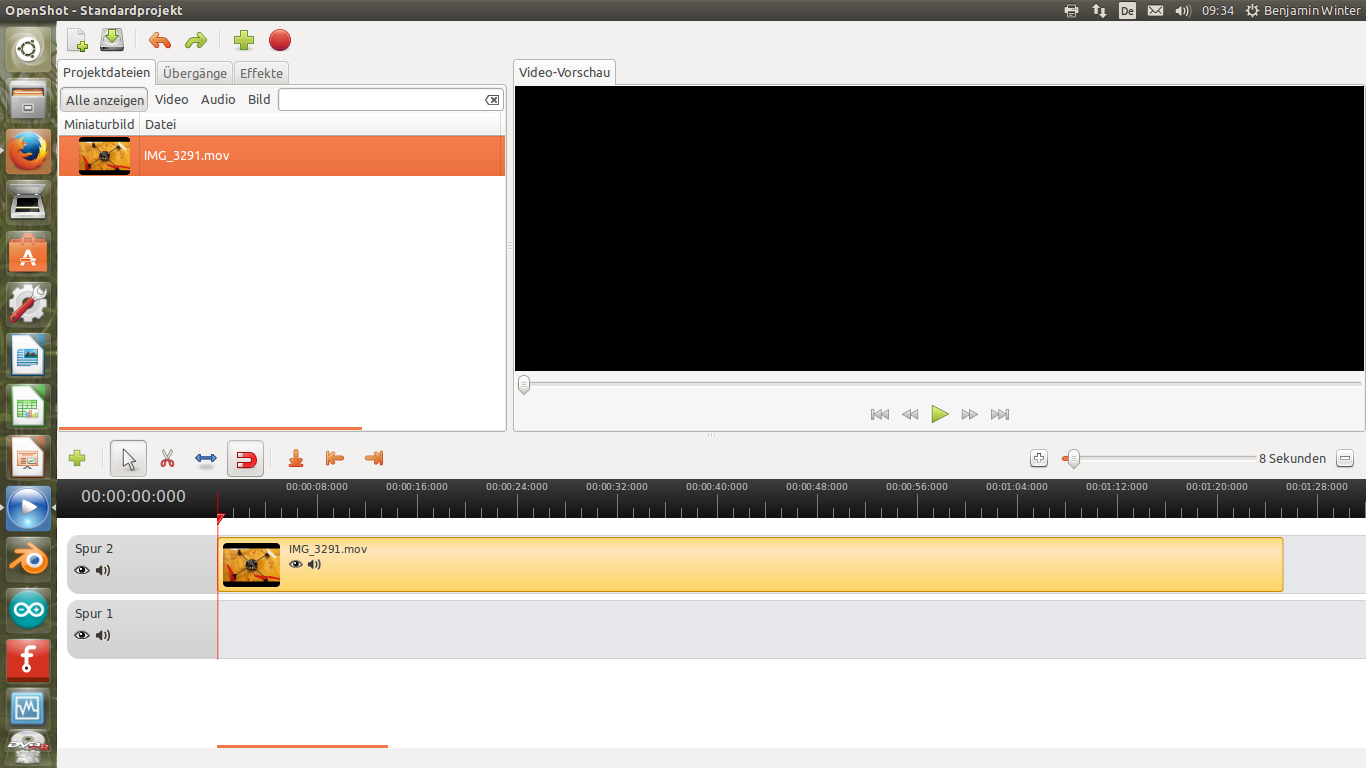1366x768 pixels.
Task: Select the razor scissors tool
Action: pyautogui.click(x=167, y=459)
